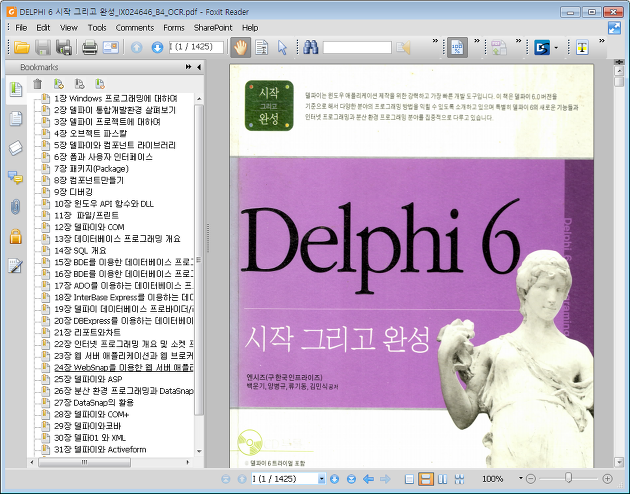Open the Signatures panel icon
Viewport: 630px width, 494px height.
pyautogui.click(x=15, y=266)
